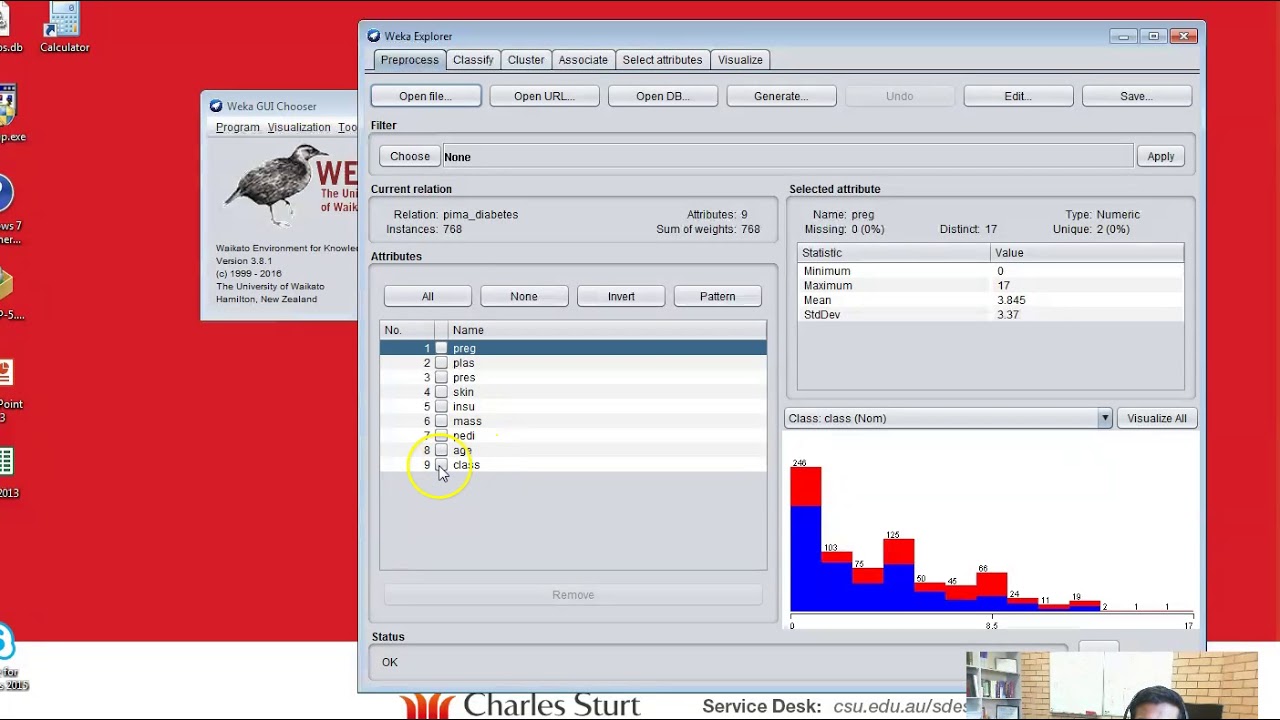Viewport: 1280px width, 720px height.
Task: Tick the checkbox for attribute class
Action: tap(441, 465)
